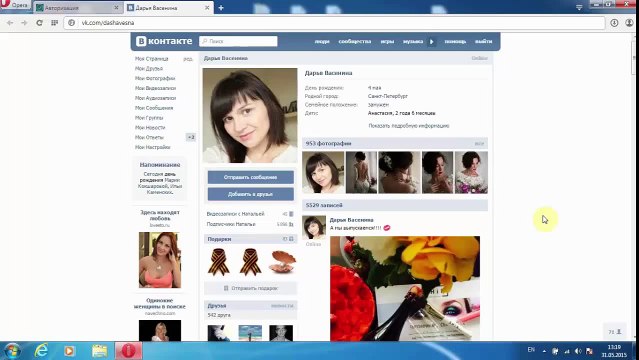Image resolution: width=639 pixels, height=360 pixels.
Task: Open the люди header link
Action: 322,41
